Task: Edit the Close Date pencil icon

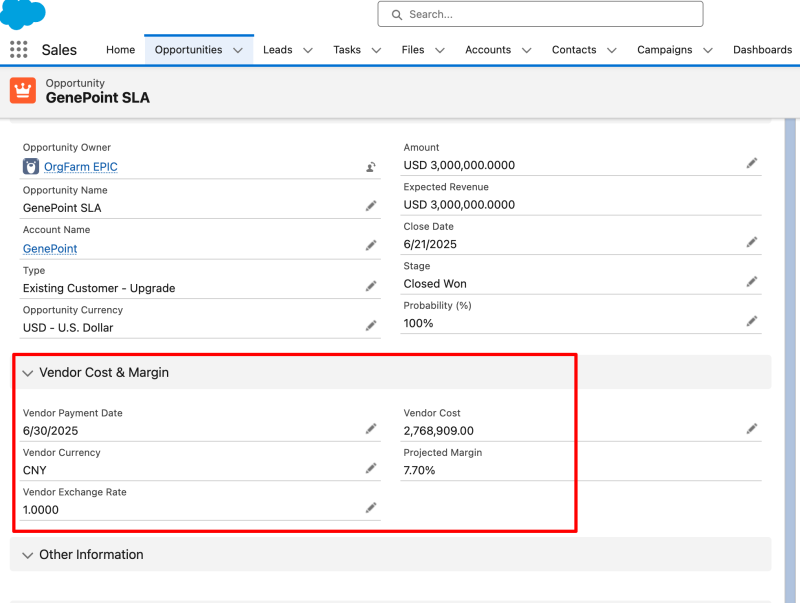Action: (752, 242)
